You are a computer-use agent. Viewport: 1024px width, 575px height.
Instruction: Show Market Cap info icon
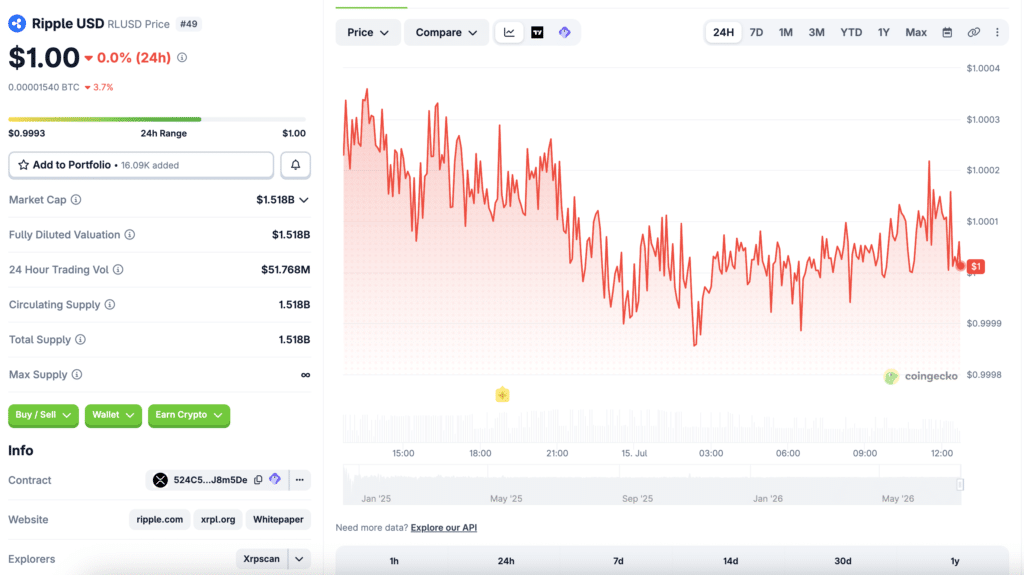(76, 199)
